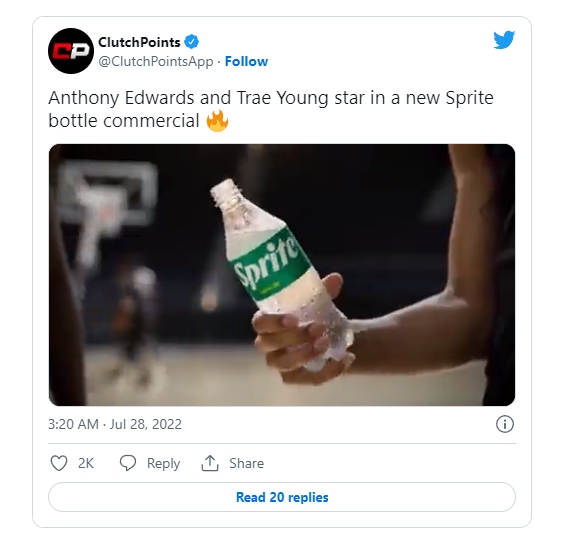Click the tweet text about Anthony Edwards
The image size is (566, 537).
click(x=271, y=109)
